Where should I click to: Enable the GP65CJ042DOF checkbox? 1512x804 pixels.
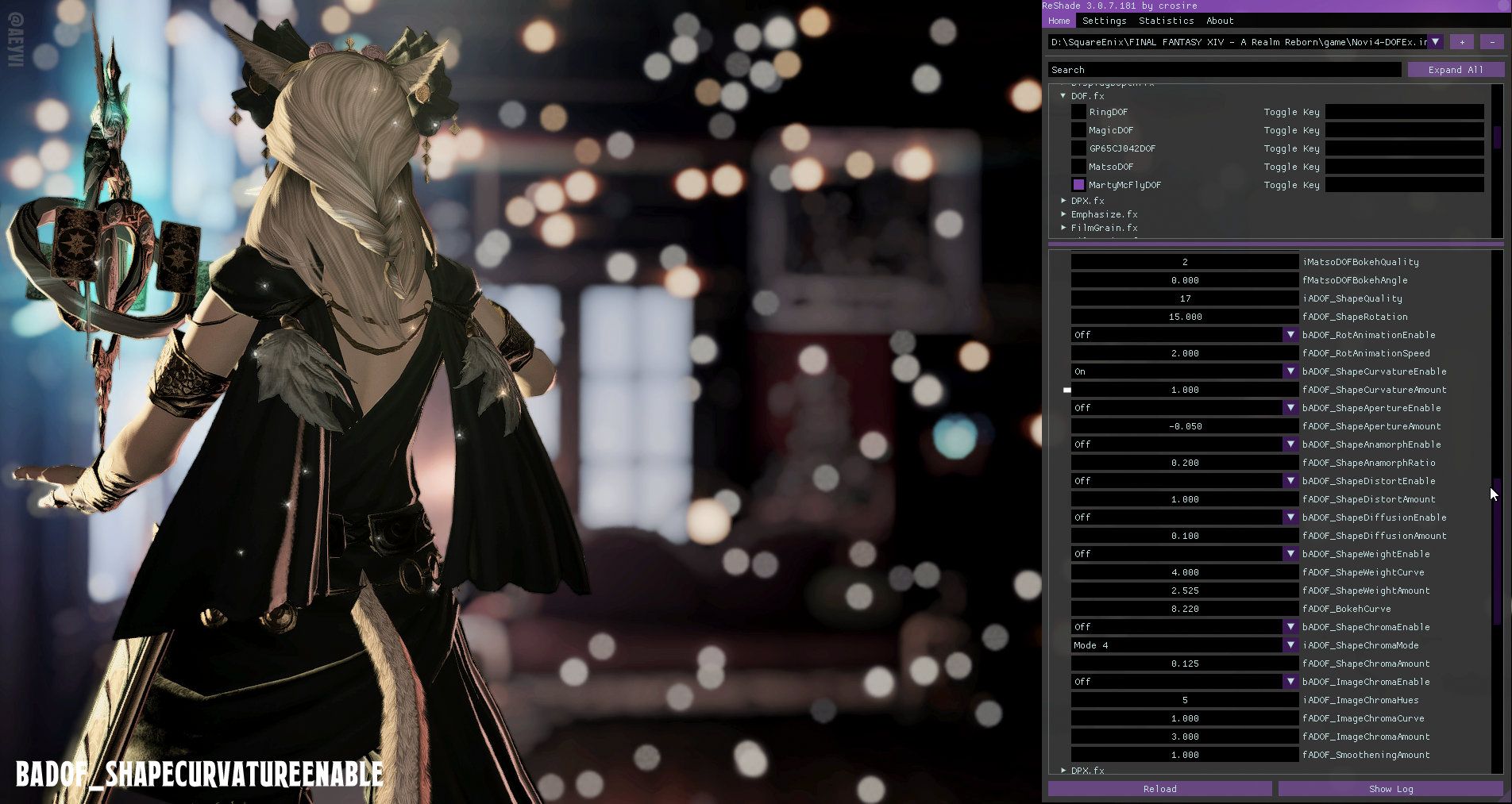tap(1078, 148)
